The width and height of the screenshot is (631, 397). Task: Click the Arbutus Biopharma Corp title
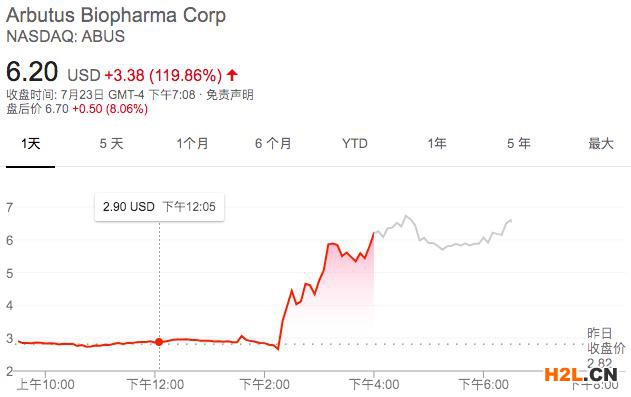point(116,15)
